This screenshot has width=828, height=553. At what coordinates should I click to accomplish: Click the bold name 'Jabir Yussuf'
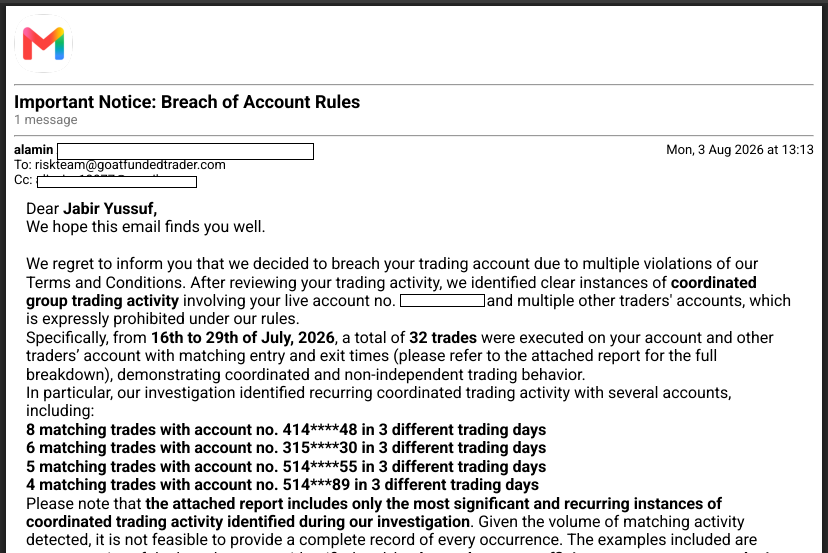pyautogui.click(x=110, y=209)
